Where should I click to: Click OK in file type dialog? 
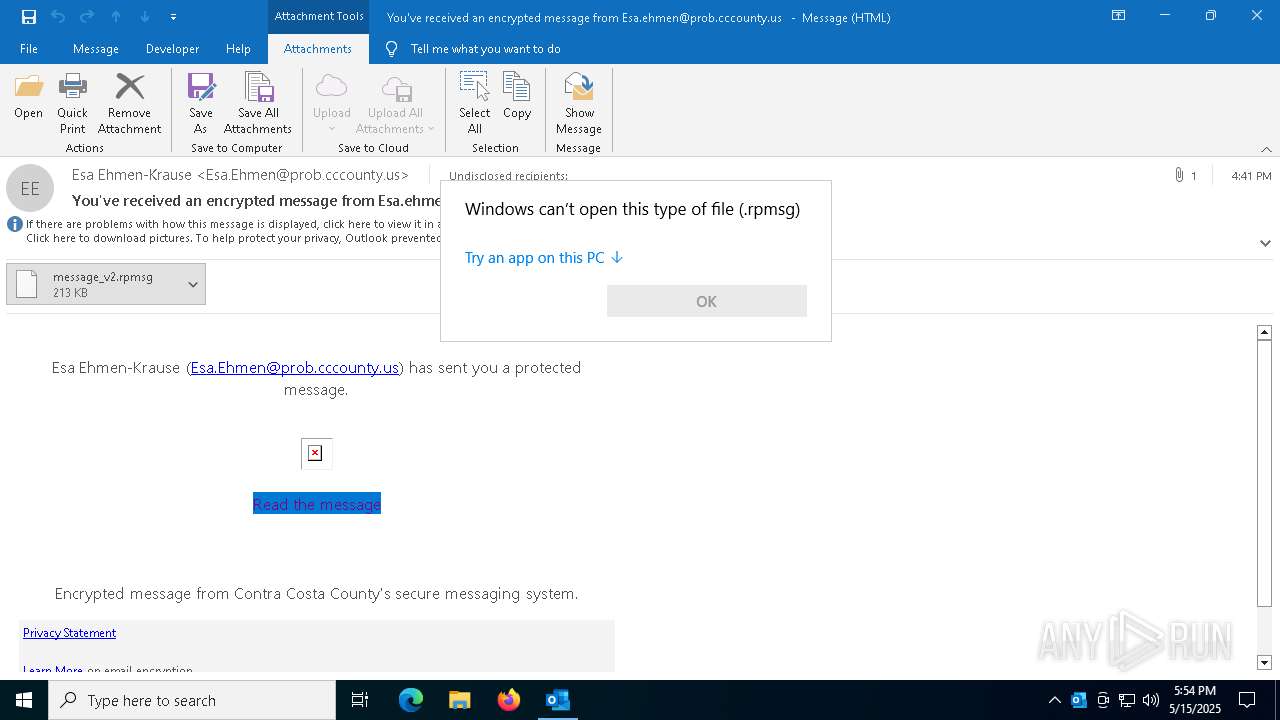pyautogui.click(x=706, y=301)
